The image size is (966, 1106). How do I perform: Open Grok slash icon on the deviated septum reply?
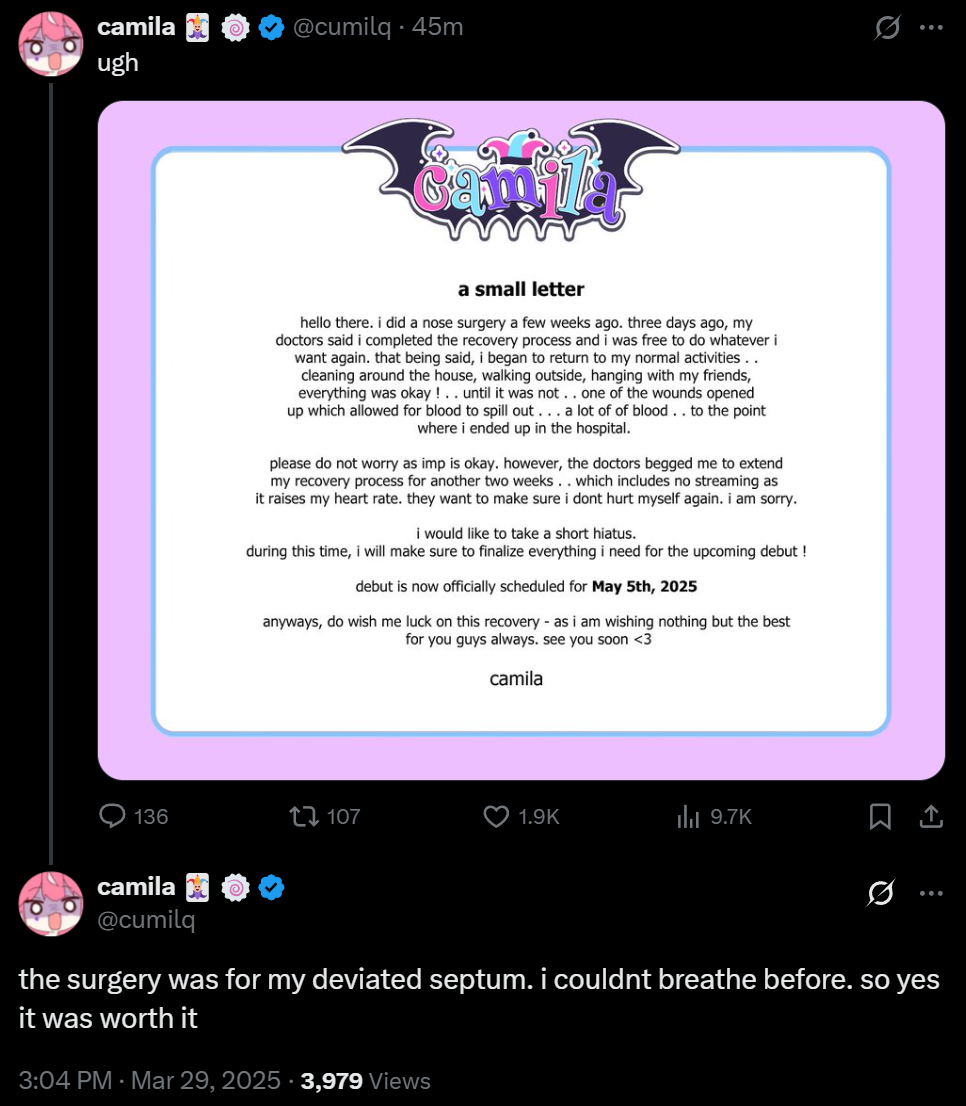881,892
